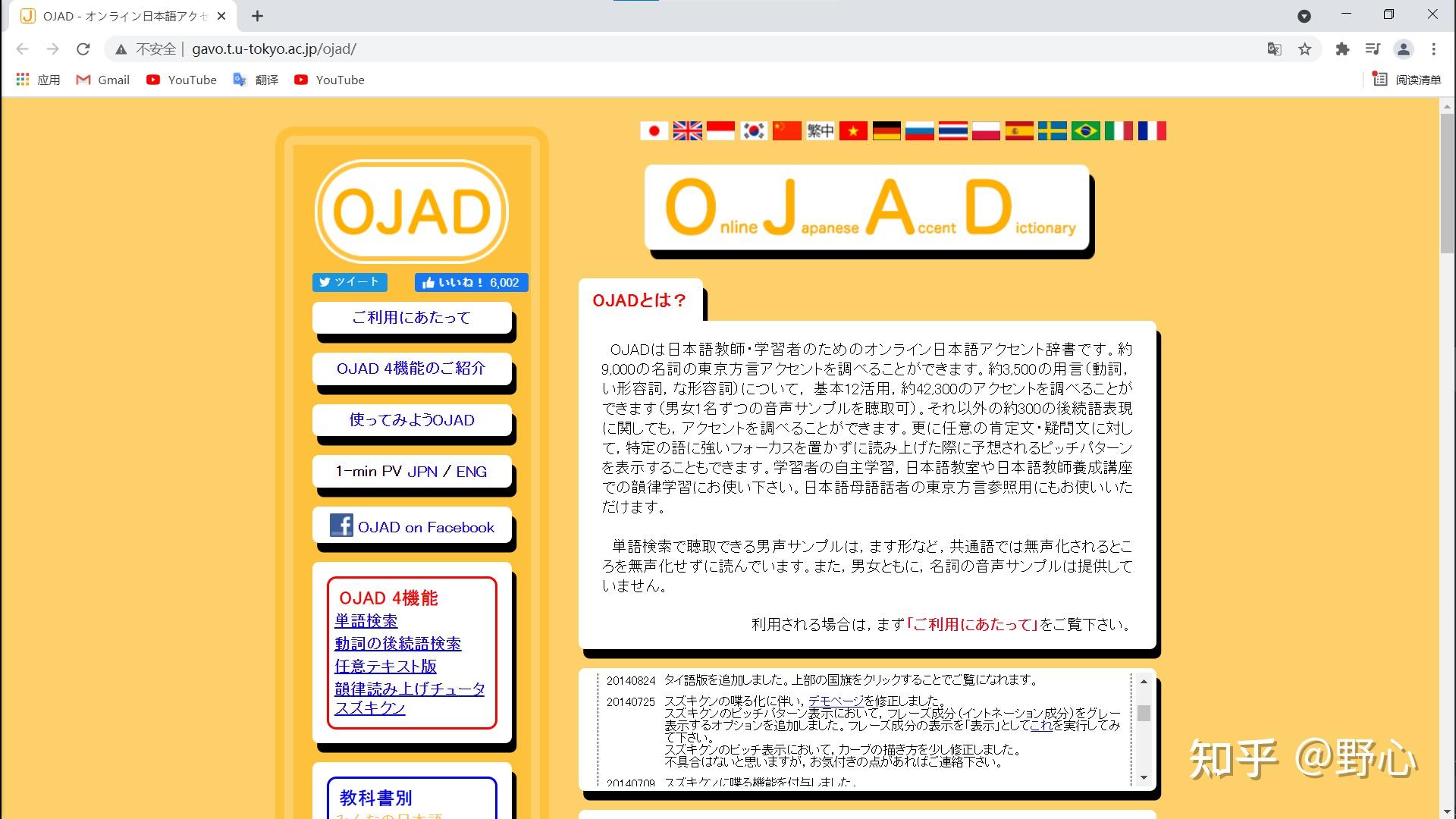This screenshot has height=819, width=1456.
Task: Switch to English via UK flag icon
Action: pyautogui.click(x=688, y=130)
